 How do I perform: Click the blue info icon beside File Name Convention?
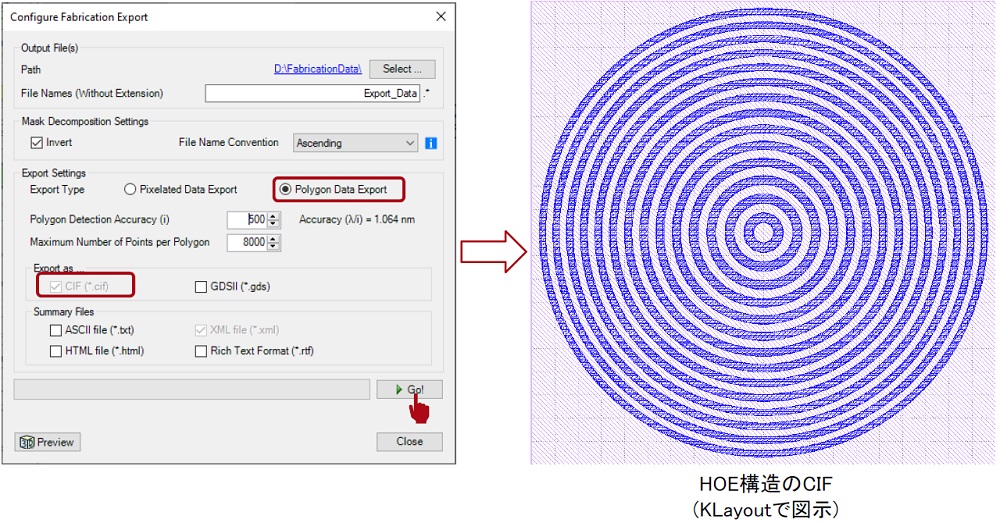tap(430, 143)
